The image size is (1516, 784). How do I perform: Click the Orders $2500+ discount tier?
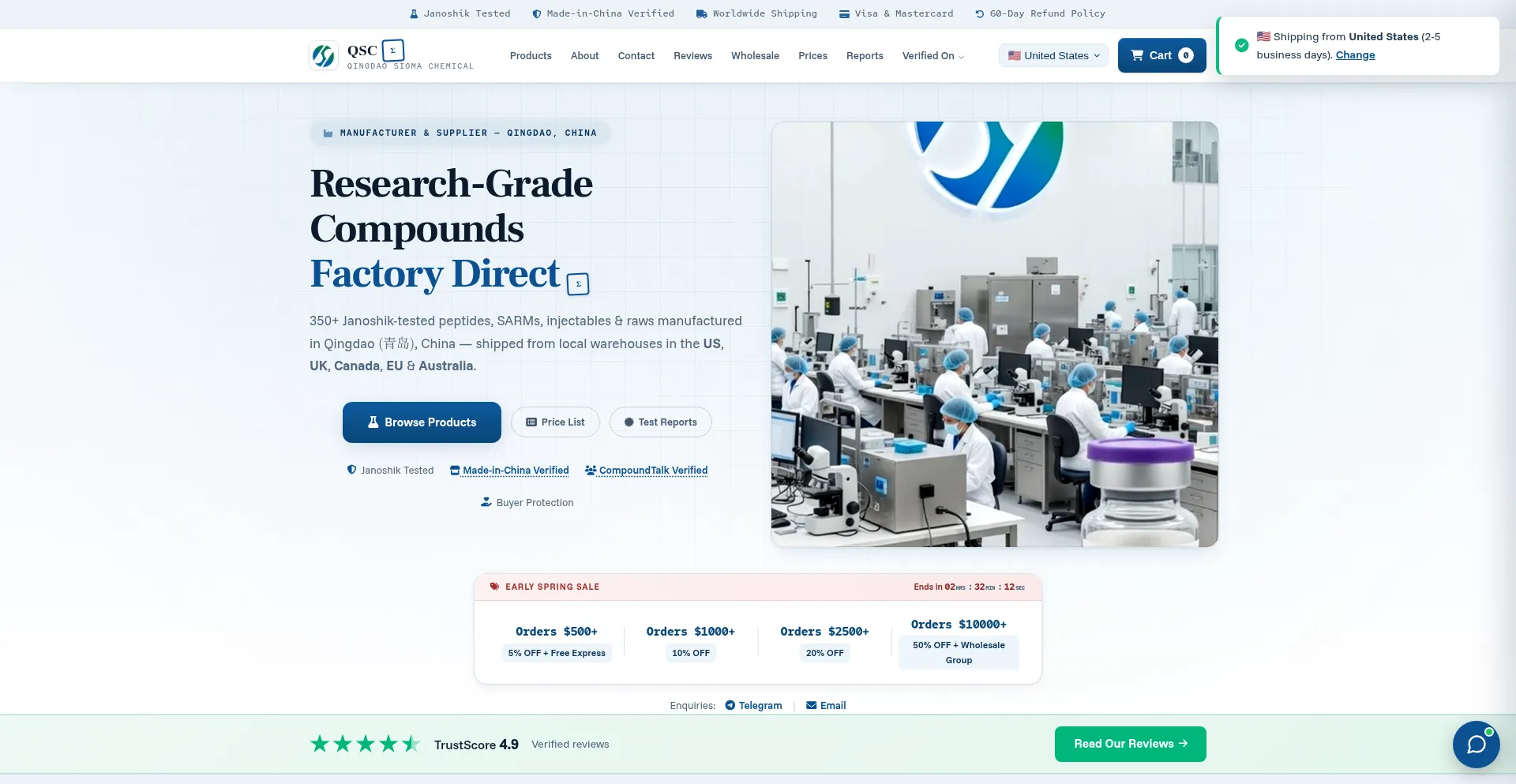[824, 641]
